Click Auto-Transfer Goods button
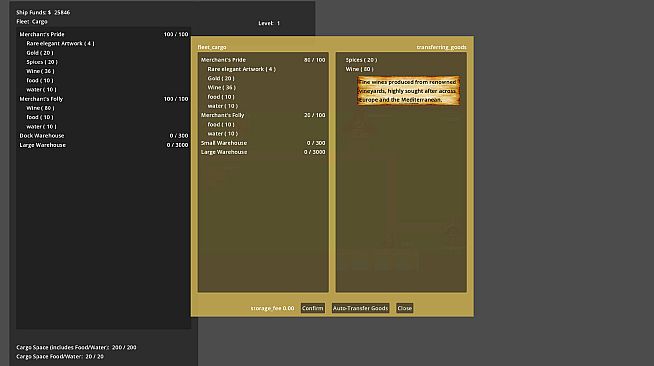The image size is (654, 366). coord(360,308)
